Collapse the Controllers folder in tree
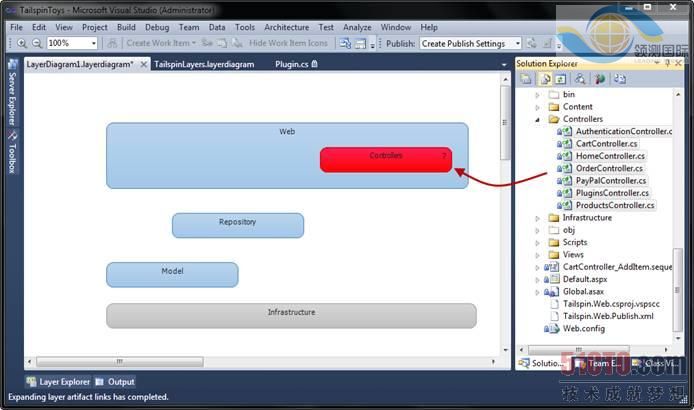 pyautogui.click(x=538, y=119)
